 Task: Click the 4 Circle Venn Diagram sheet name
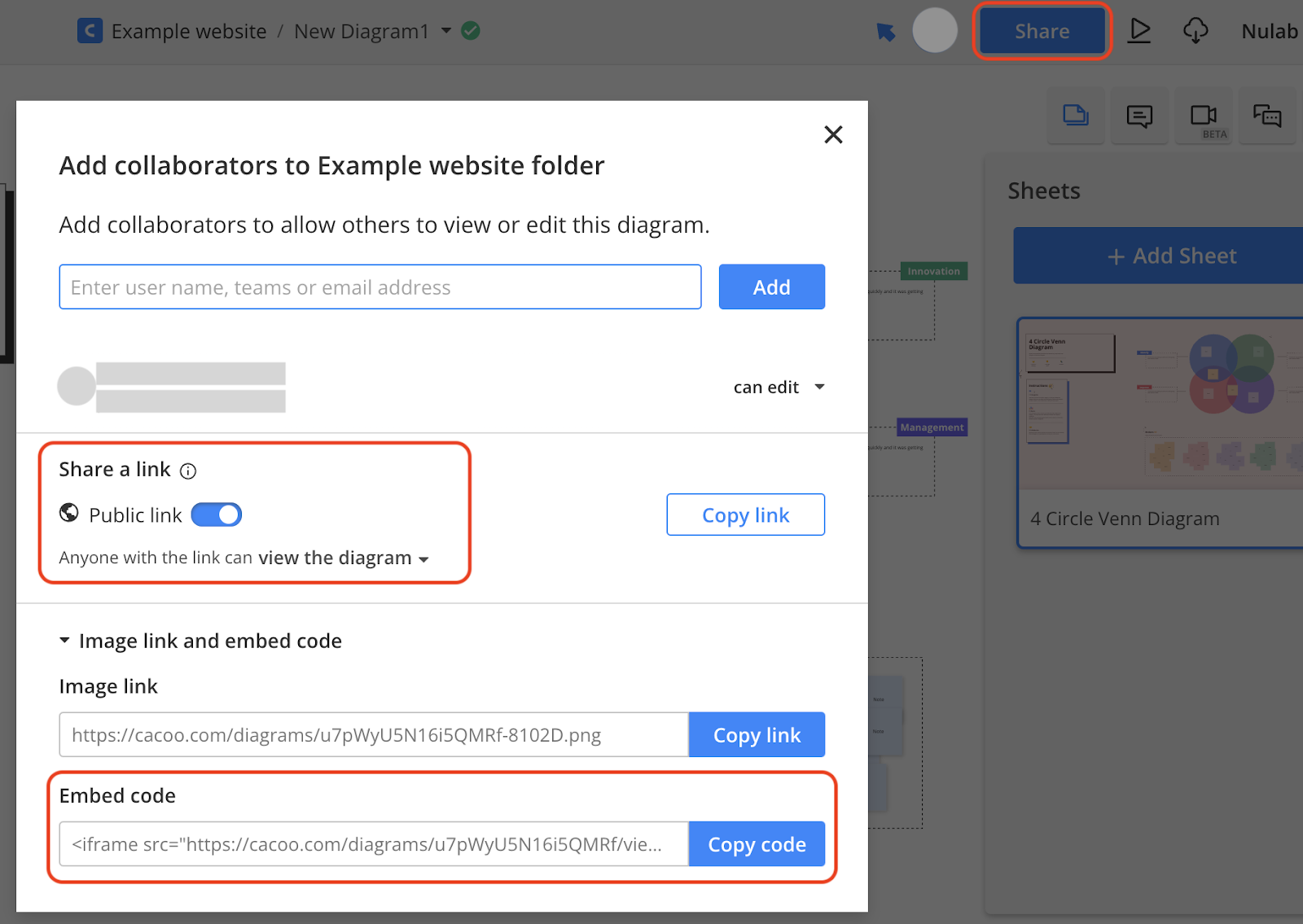pos(1125,519)
